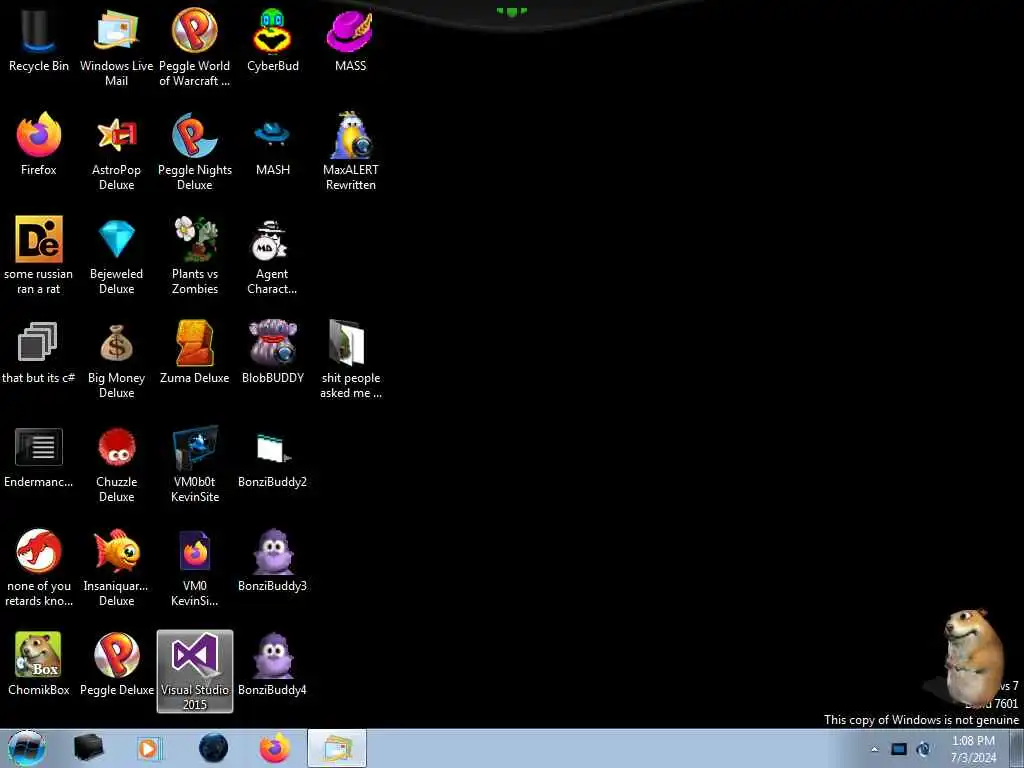Select 'that but its c#' icon
The height and width of the screenshot is (768, 1024).
point(39,353)
